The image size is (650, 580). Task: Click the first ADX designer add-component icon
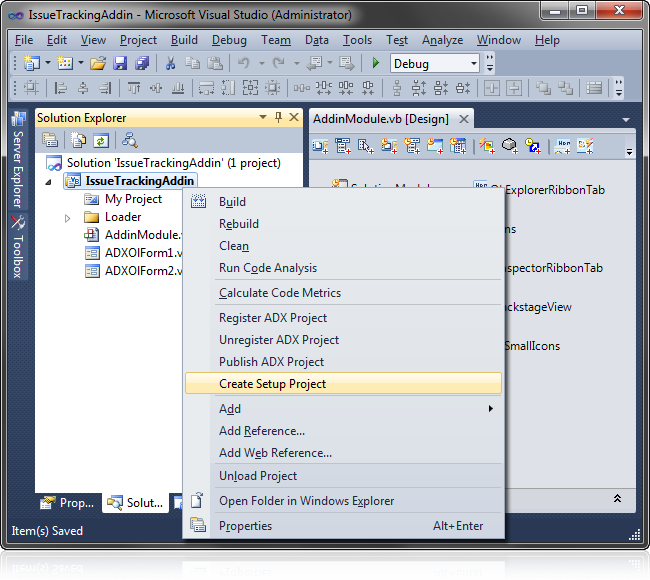pos(320,146)
